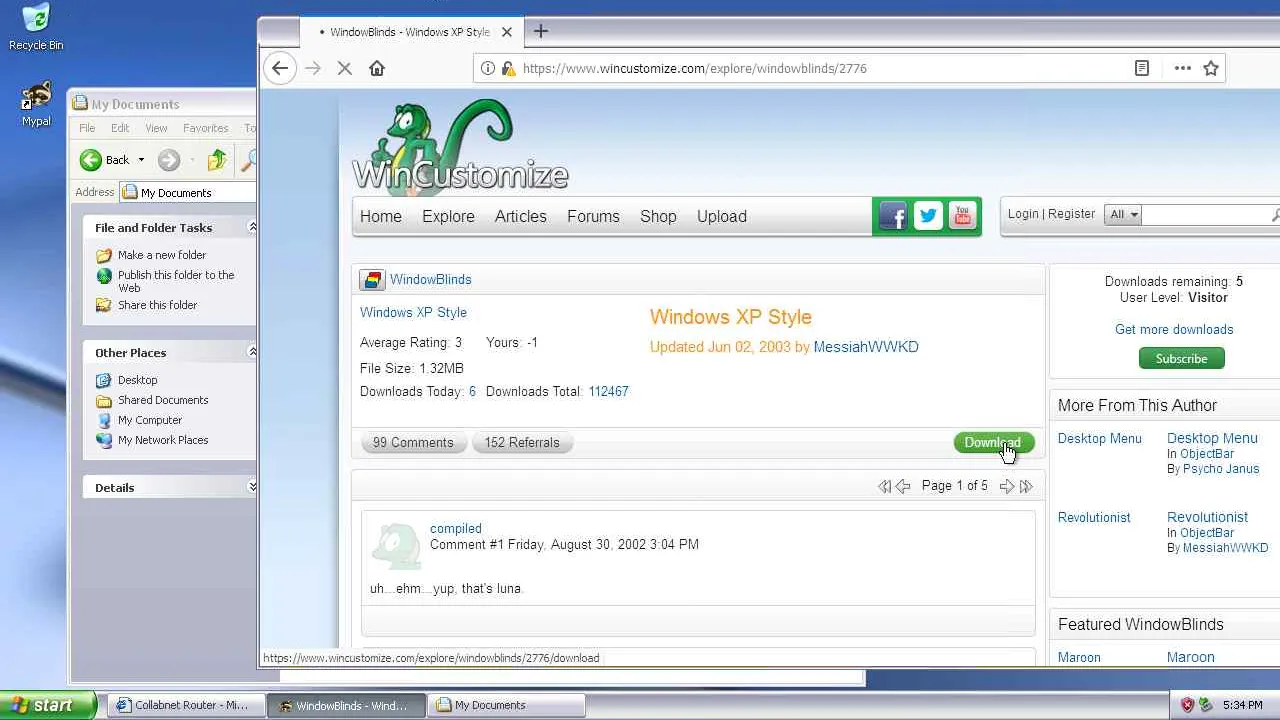The image size is (1280, 720).
Task: Open the View menu in My Documents
Action: (156, 128)
